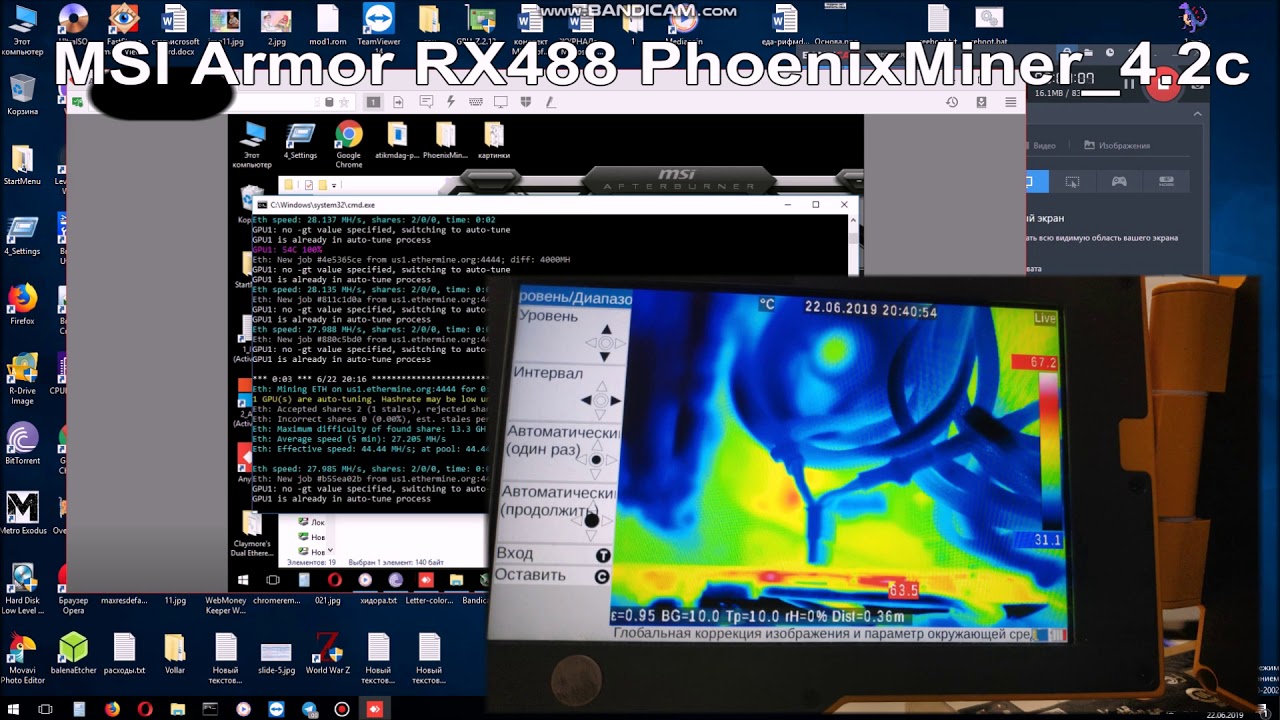Click the хидора.txt desktop label
The width and height of the screenshot is (1280, 720).
coord(378,601)
